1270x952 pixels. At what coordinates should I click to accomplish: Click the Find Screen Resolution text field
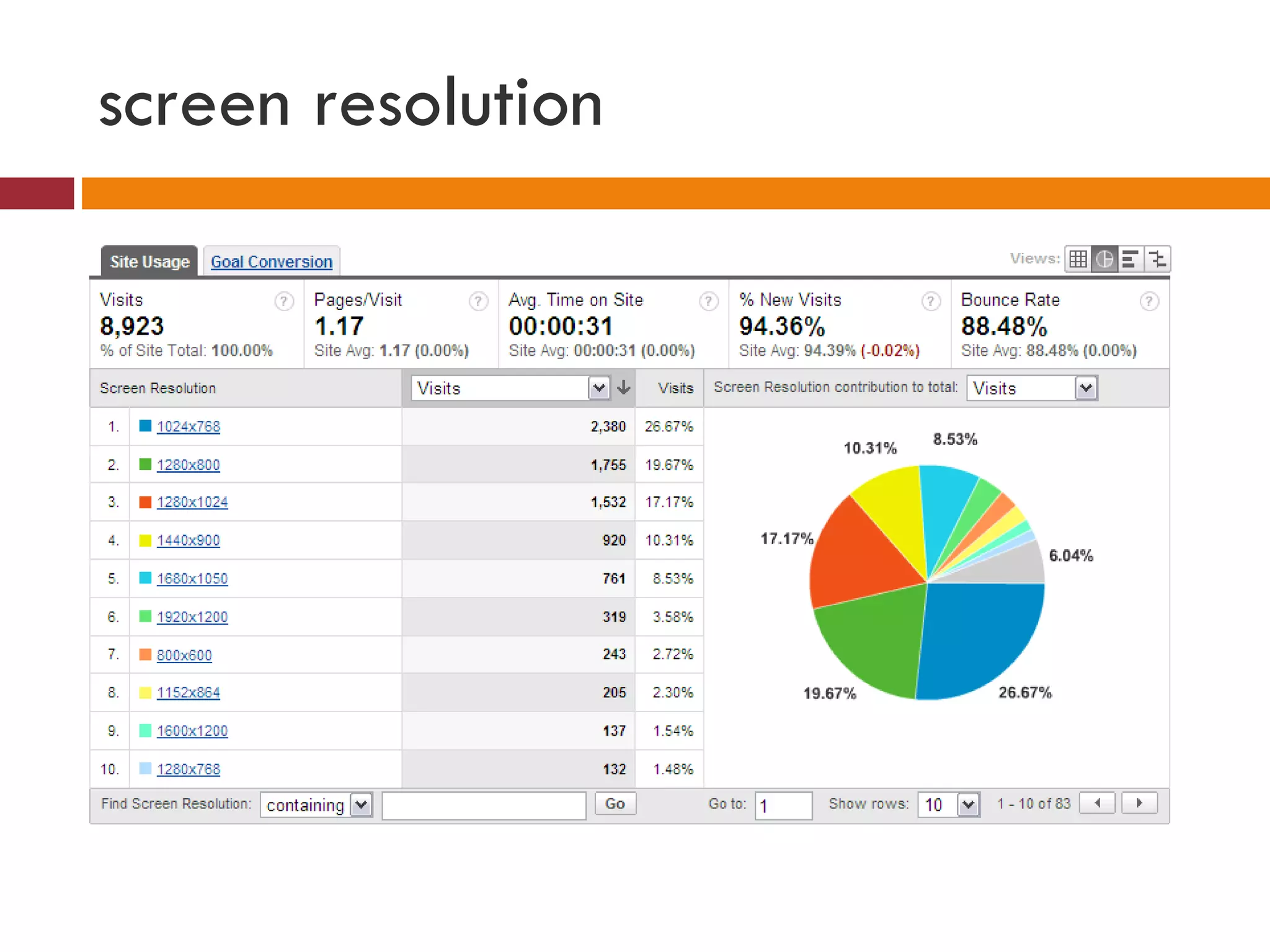484,805
